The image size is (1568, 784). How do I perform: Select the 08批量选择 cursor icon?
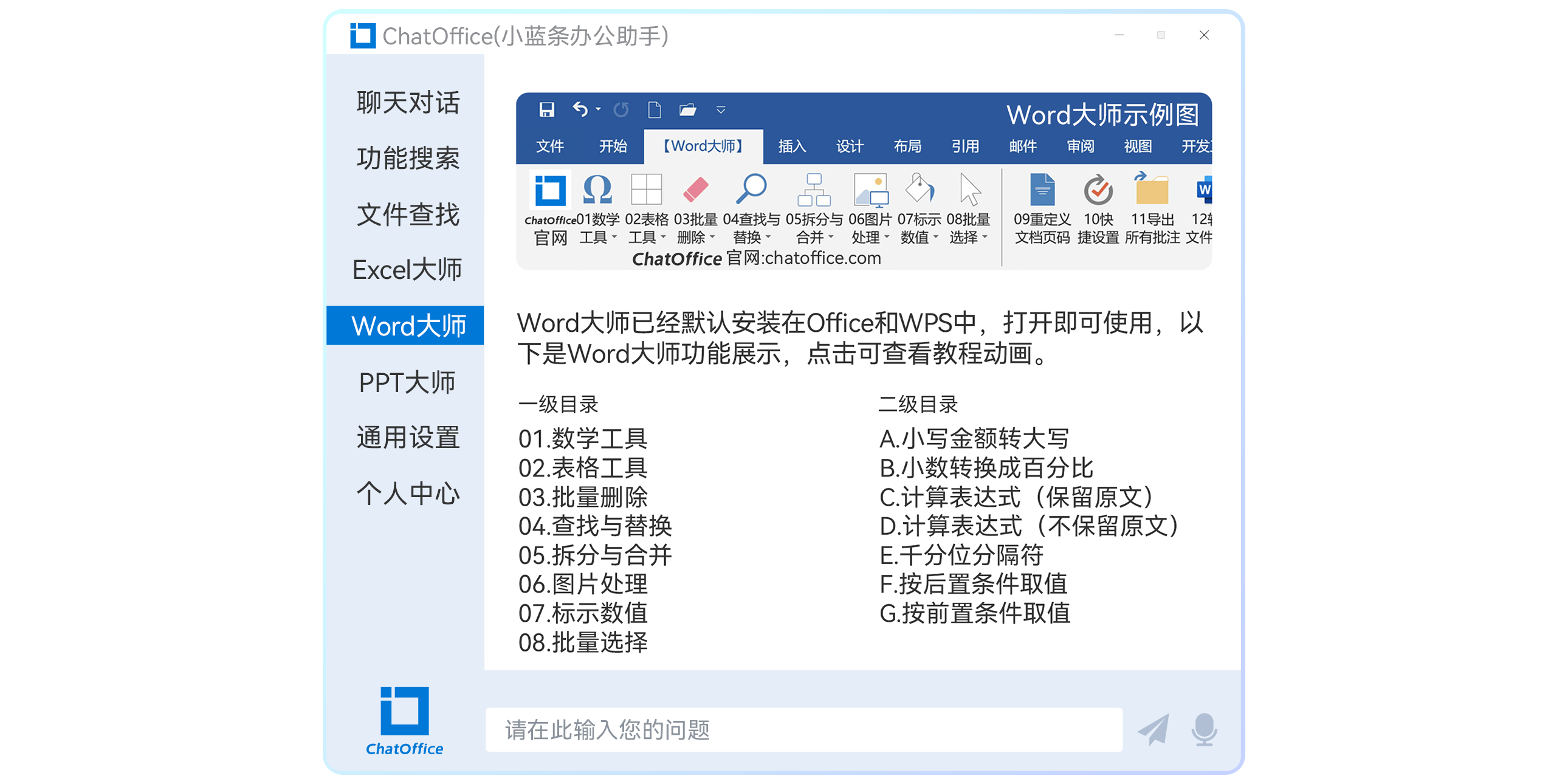tap(969, 190)
